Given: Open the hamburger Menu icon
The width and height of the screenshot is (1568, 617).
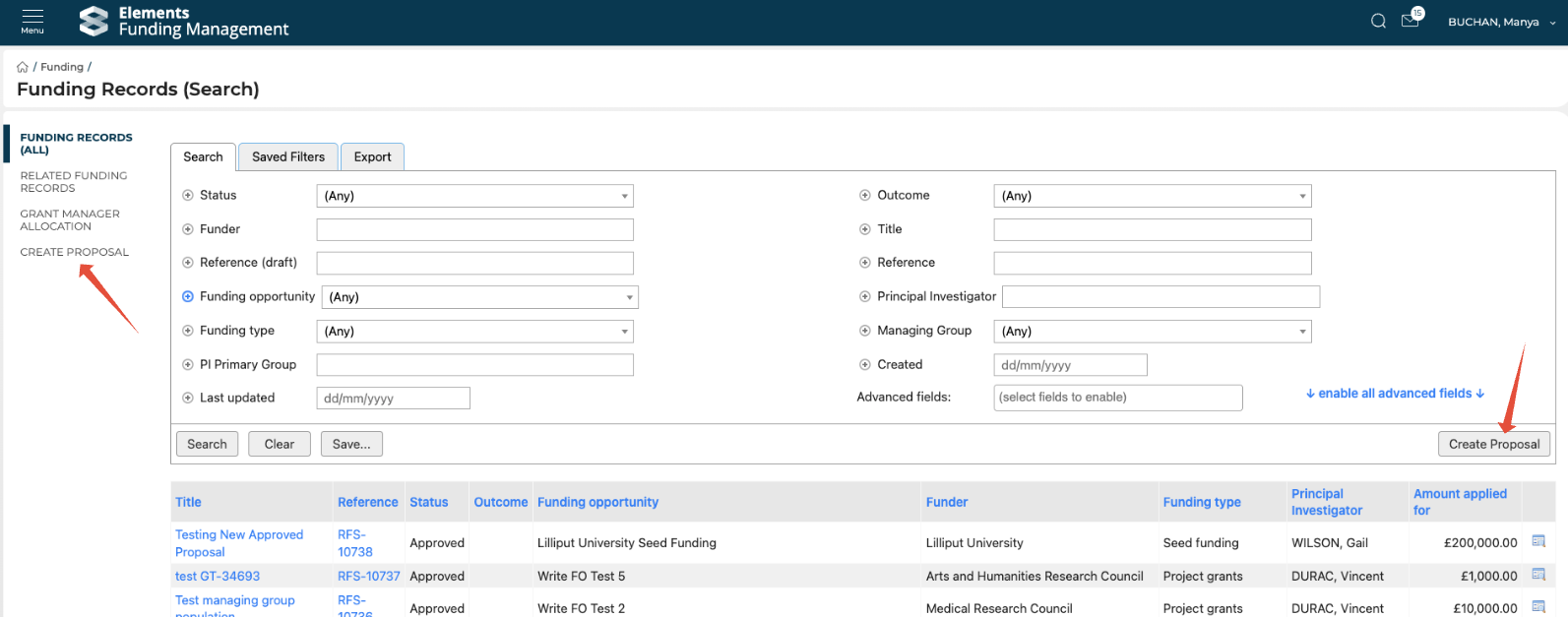Looking at the screenshot, I should pos(32,21).
